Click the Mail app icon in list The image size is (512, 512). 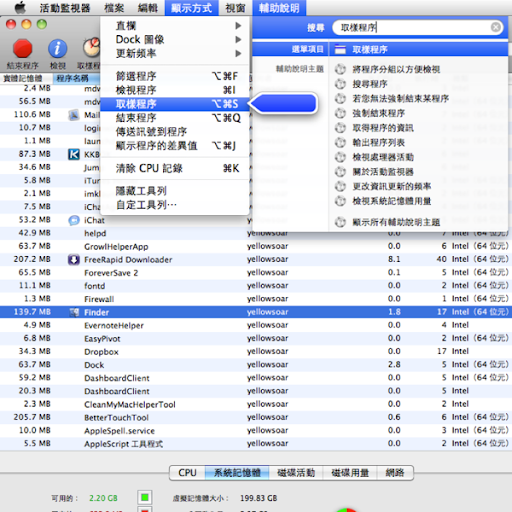click(x=74, y=115)
